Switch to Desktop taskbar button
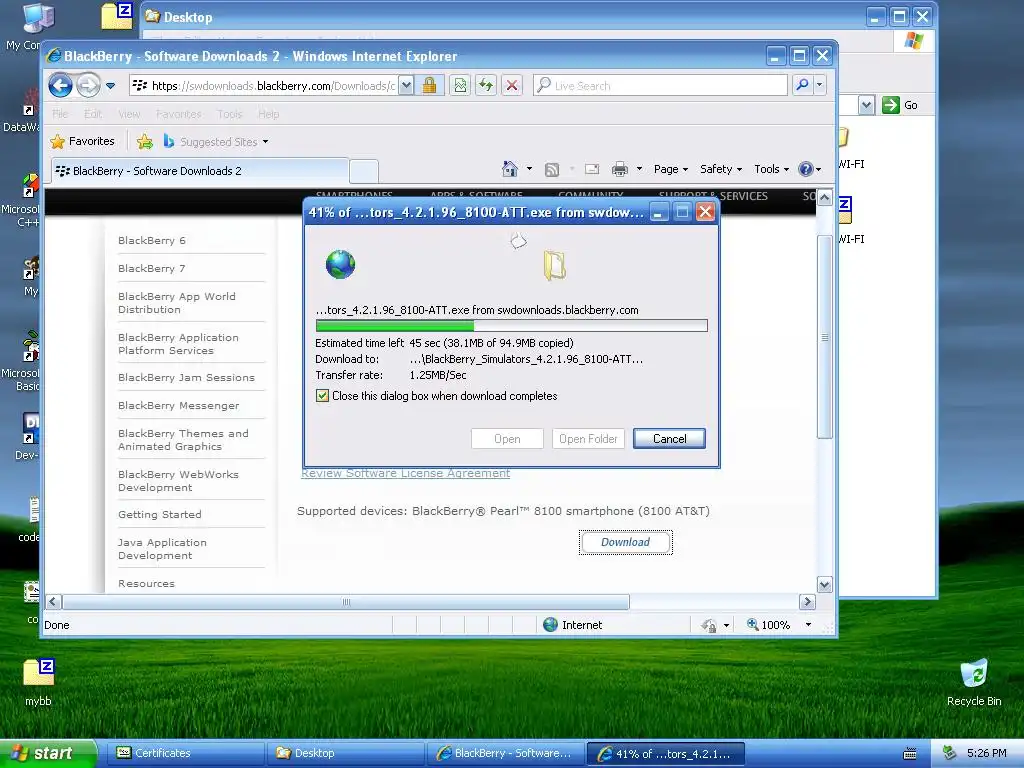 click(345, 754)
